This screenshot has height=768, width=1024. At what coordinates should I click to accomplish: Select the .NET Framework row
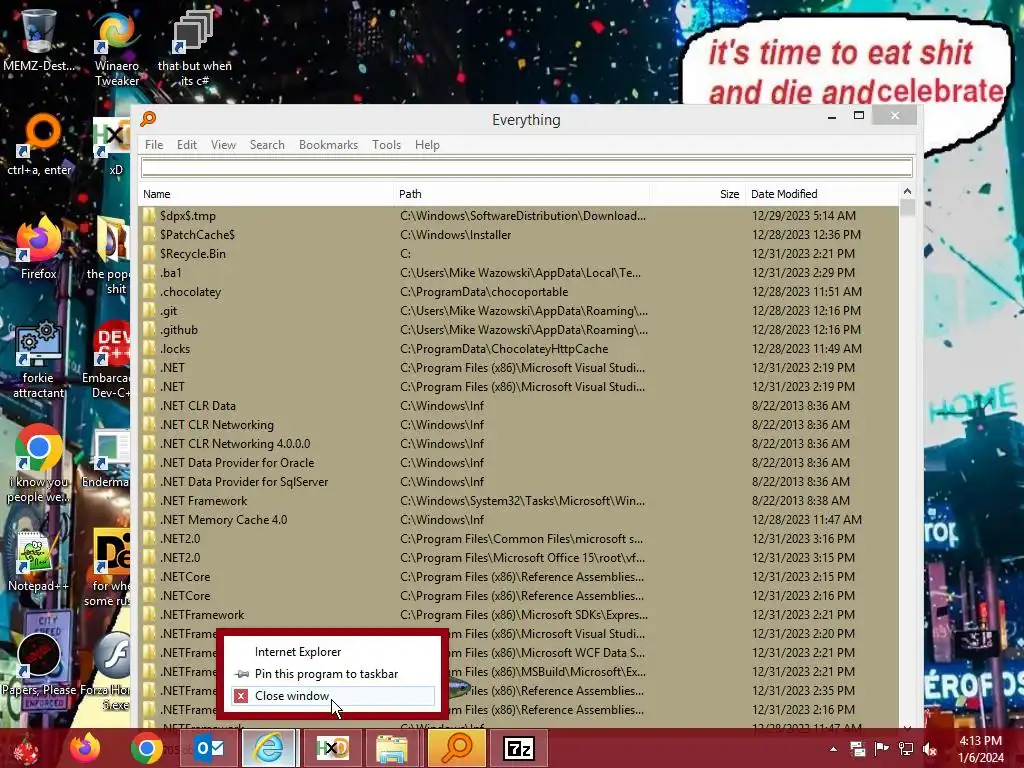[518, 501]
